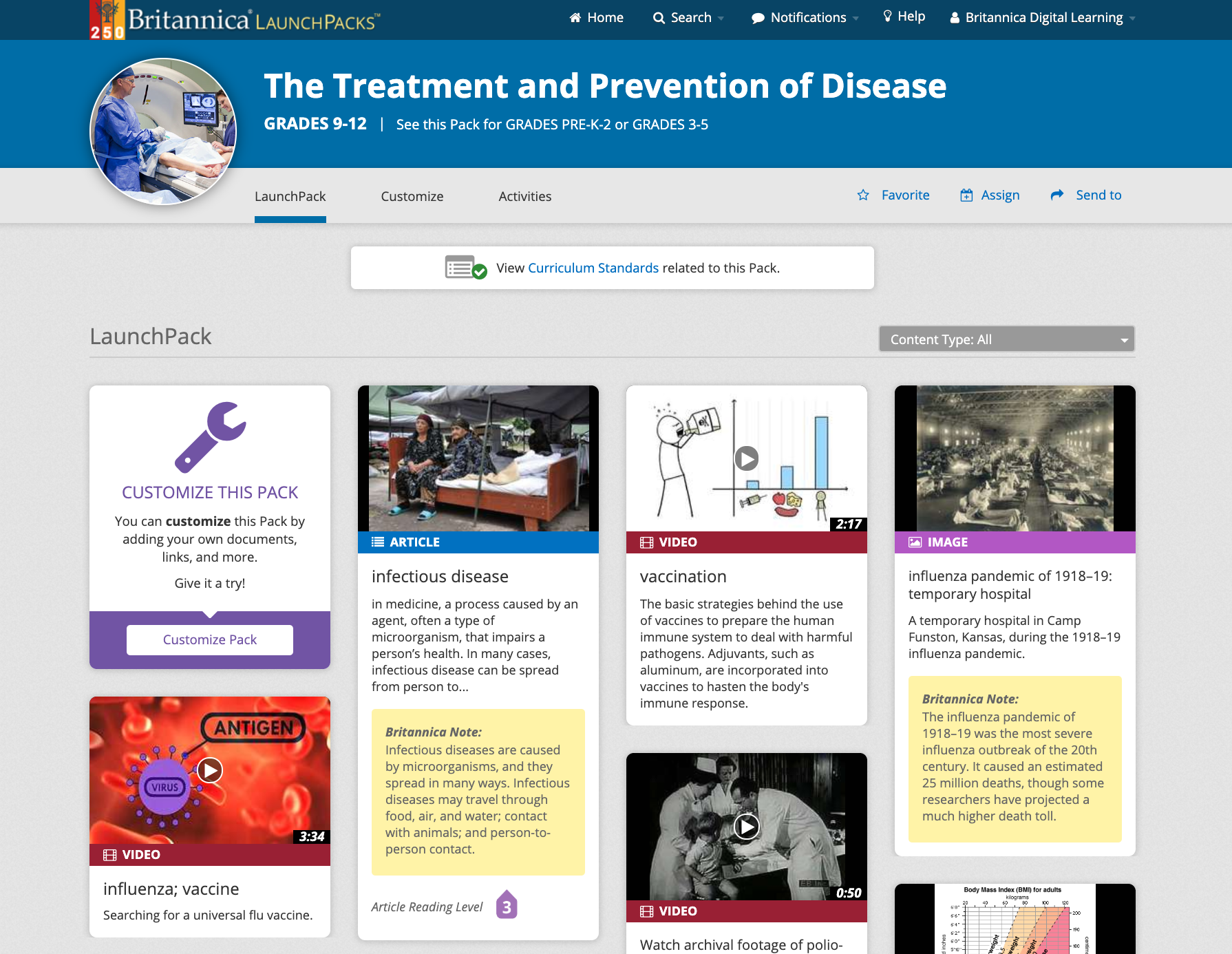This screenshot has width=1232, height=954.
Task: Click the user profile icon
Action: 955,18
